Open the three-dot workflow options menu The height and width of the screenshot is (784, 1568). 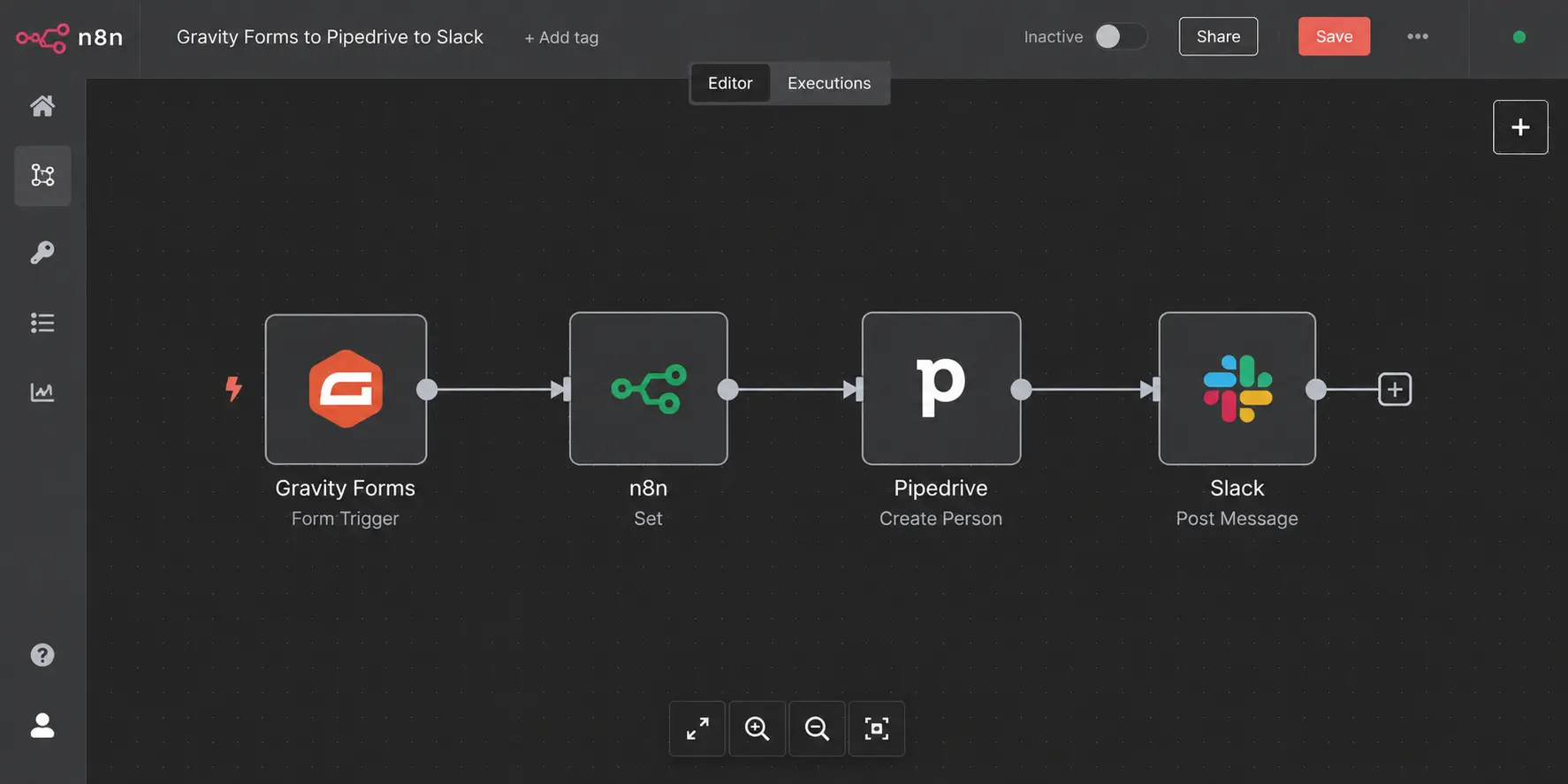pyautogui.click(x=1418, y=36)
